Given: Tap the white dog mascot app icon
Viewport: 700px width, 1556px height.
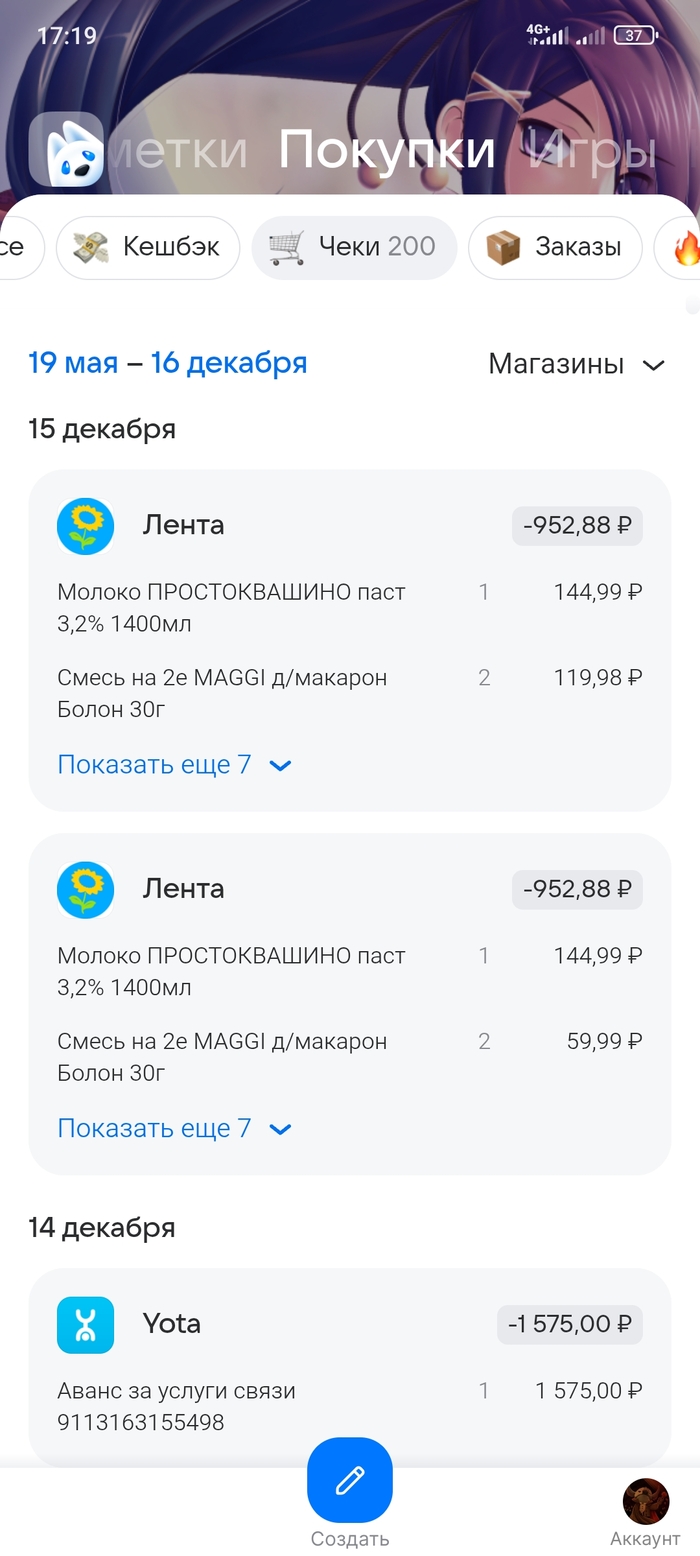Looking at the screenshot, I should pos(66,149).
